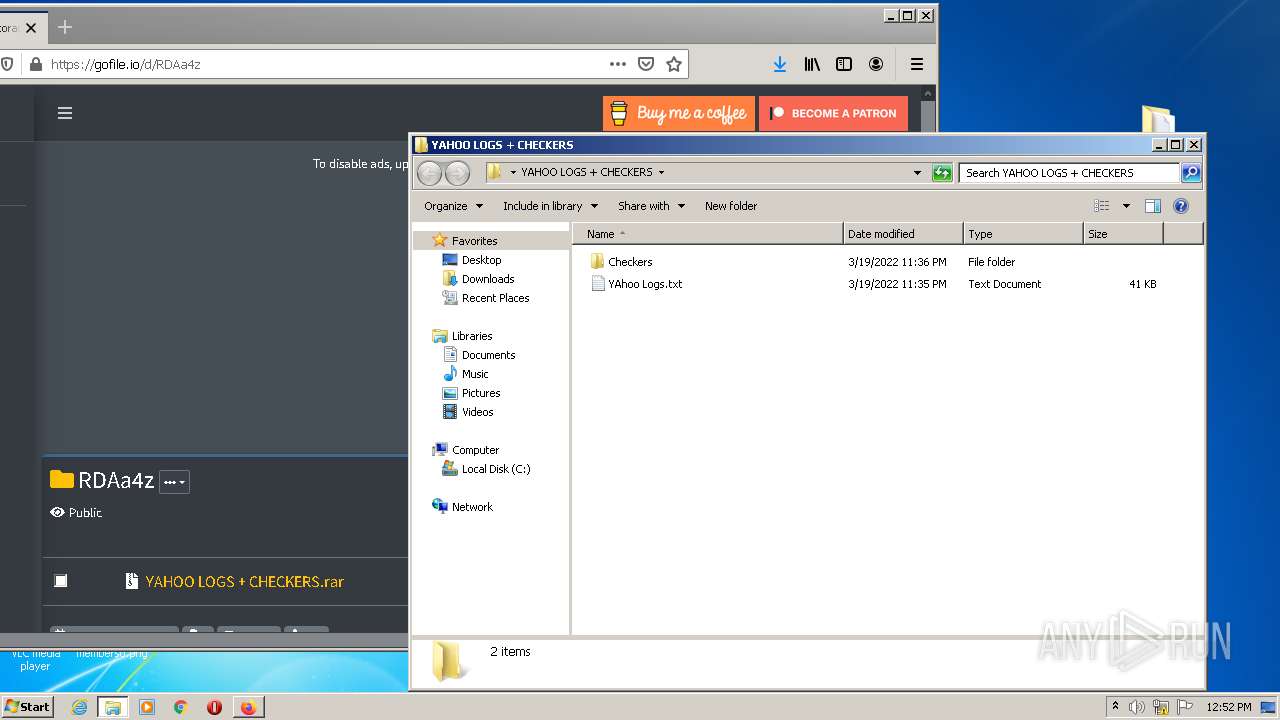This screenshot has height=720, width=1280.
Task: Refresh the Explorer folder view
Action: point(942,173)
